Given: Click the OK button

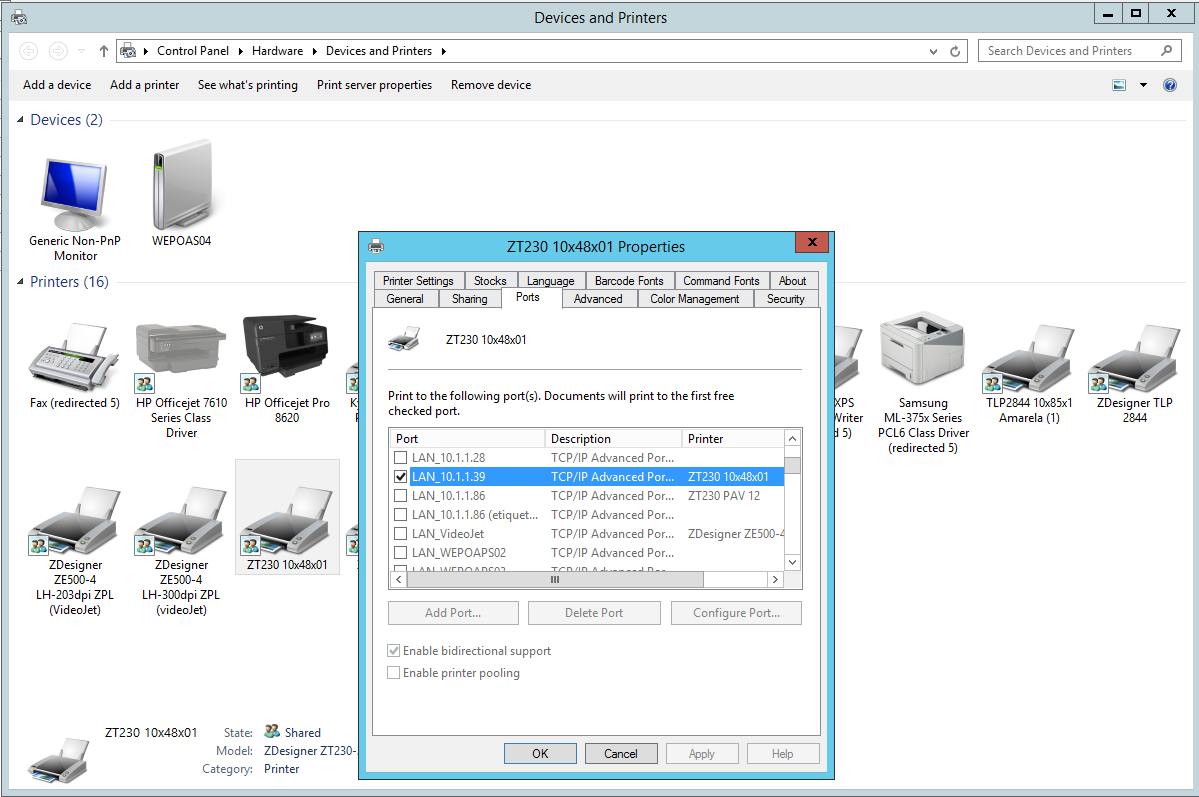Looking at the screenshot, I should click(540, 753).
